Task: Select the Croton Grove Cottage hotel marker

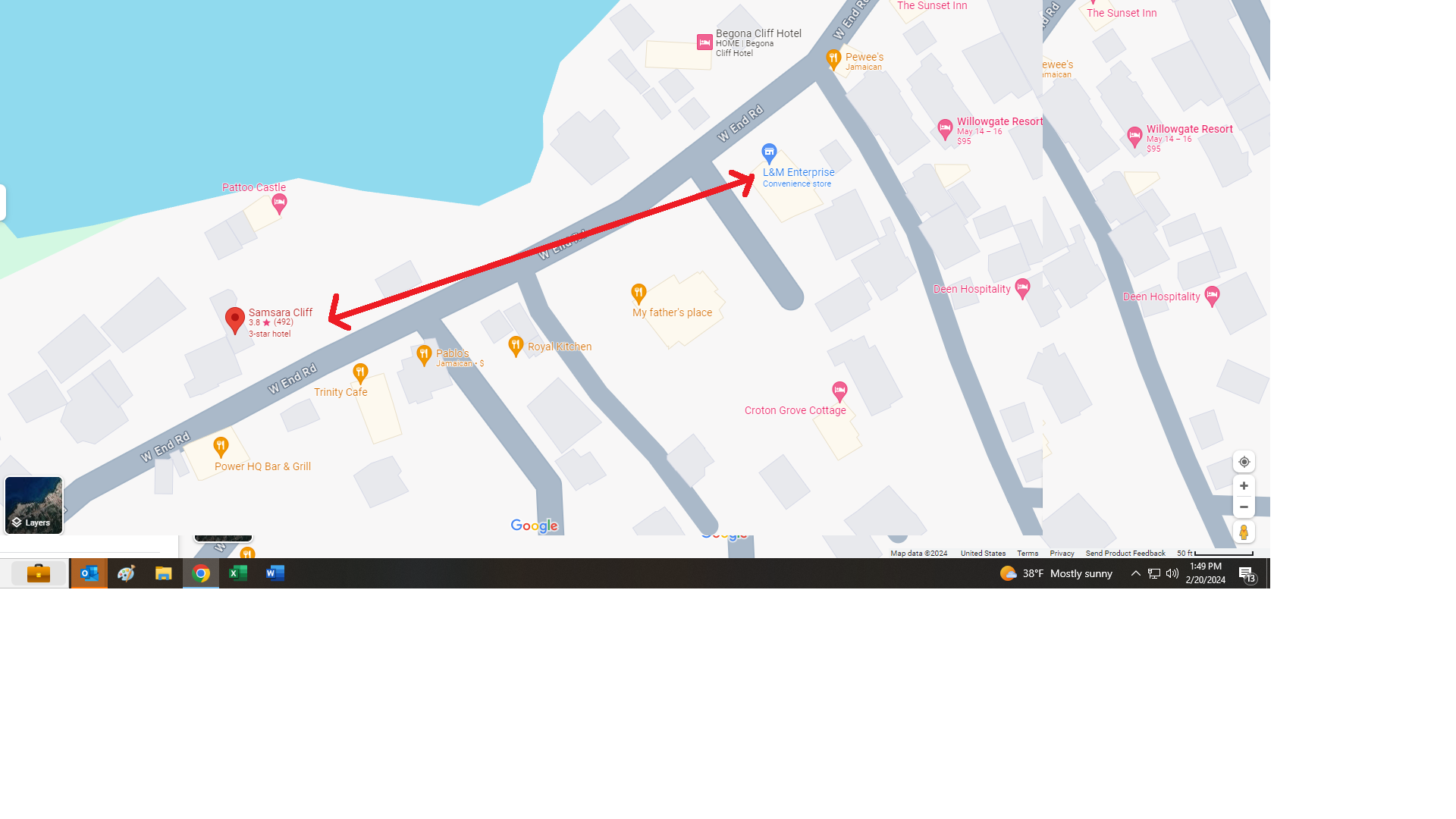Action: click(839, 391)
